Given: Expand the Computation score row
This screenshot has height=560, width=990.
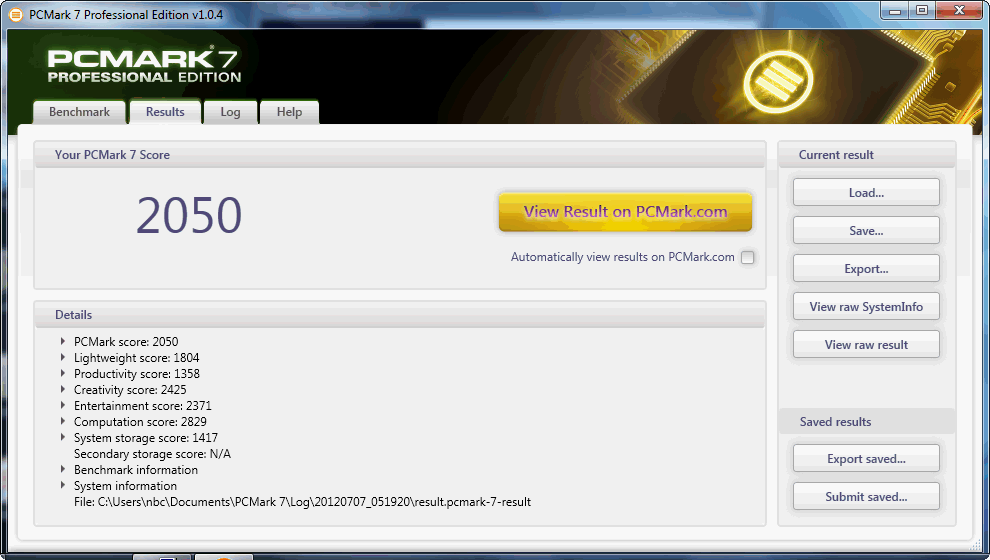Looking at the screenshot, I should click(x=63, y=421).
